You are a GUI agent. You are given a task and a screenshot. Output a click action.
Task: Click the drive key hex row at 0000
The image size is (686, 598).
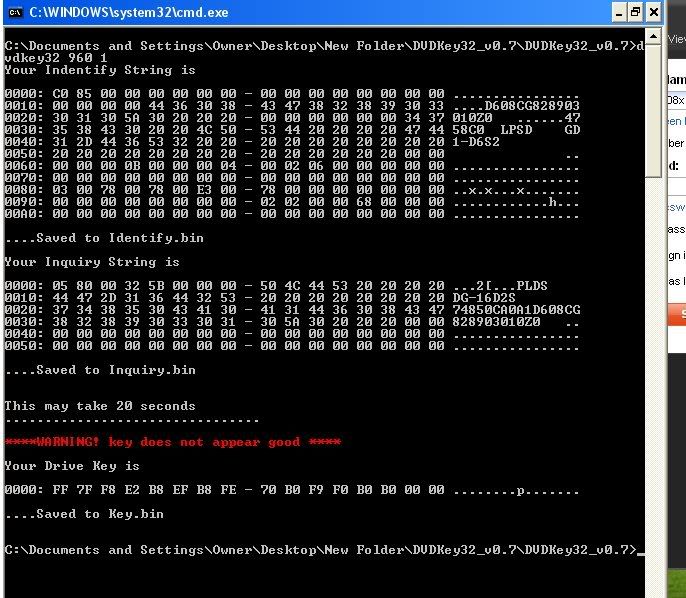coord(290,490)
